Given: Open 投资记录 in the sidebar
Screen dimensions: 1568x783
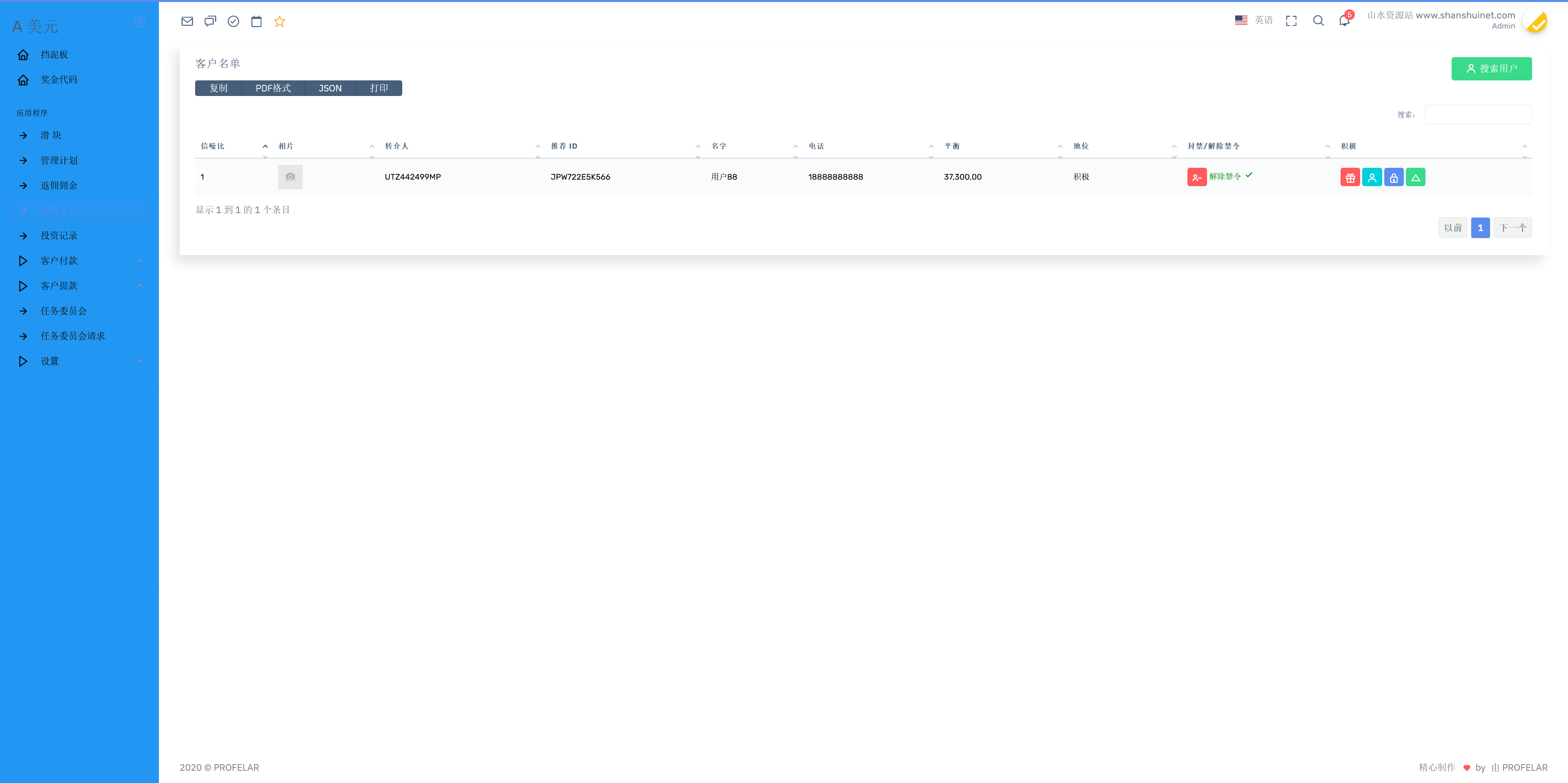Looking at the screenshot, I should (59, 236).
